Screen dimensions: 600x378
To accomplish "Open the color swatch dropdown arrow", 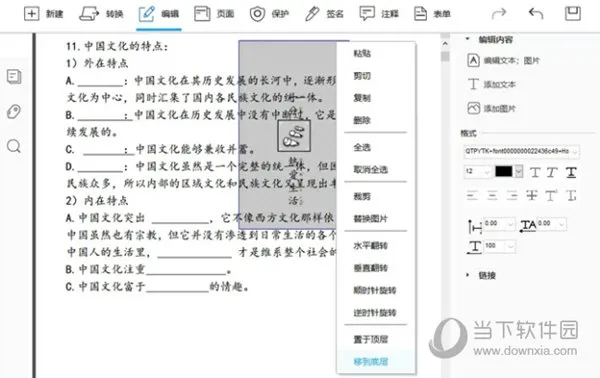I will [x=518, y=171].
